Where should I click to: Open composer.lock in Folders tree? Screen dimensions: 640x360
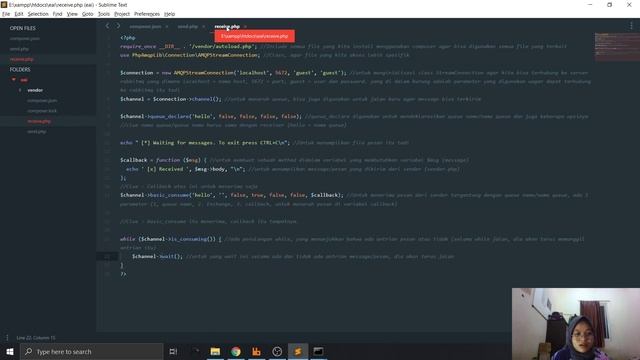click(x=42, y=111)
